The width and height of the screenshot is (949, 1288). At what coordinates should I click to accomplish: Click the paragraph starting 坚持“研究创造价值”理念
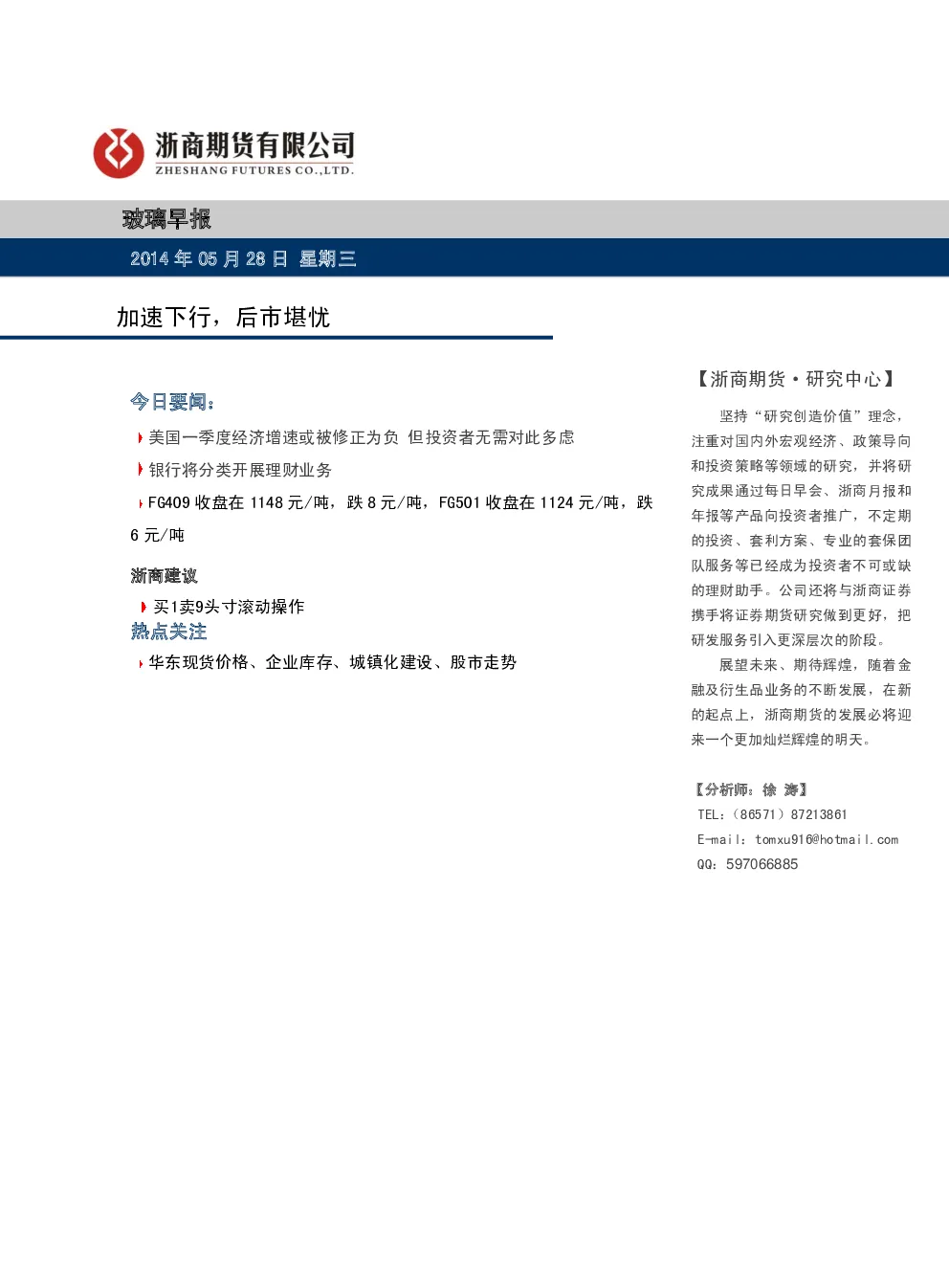click(802, 528)
